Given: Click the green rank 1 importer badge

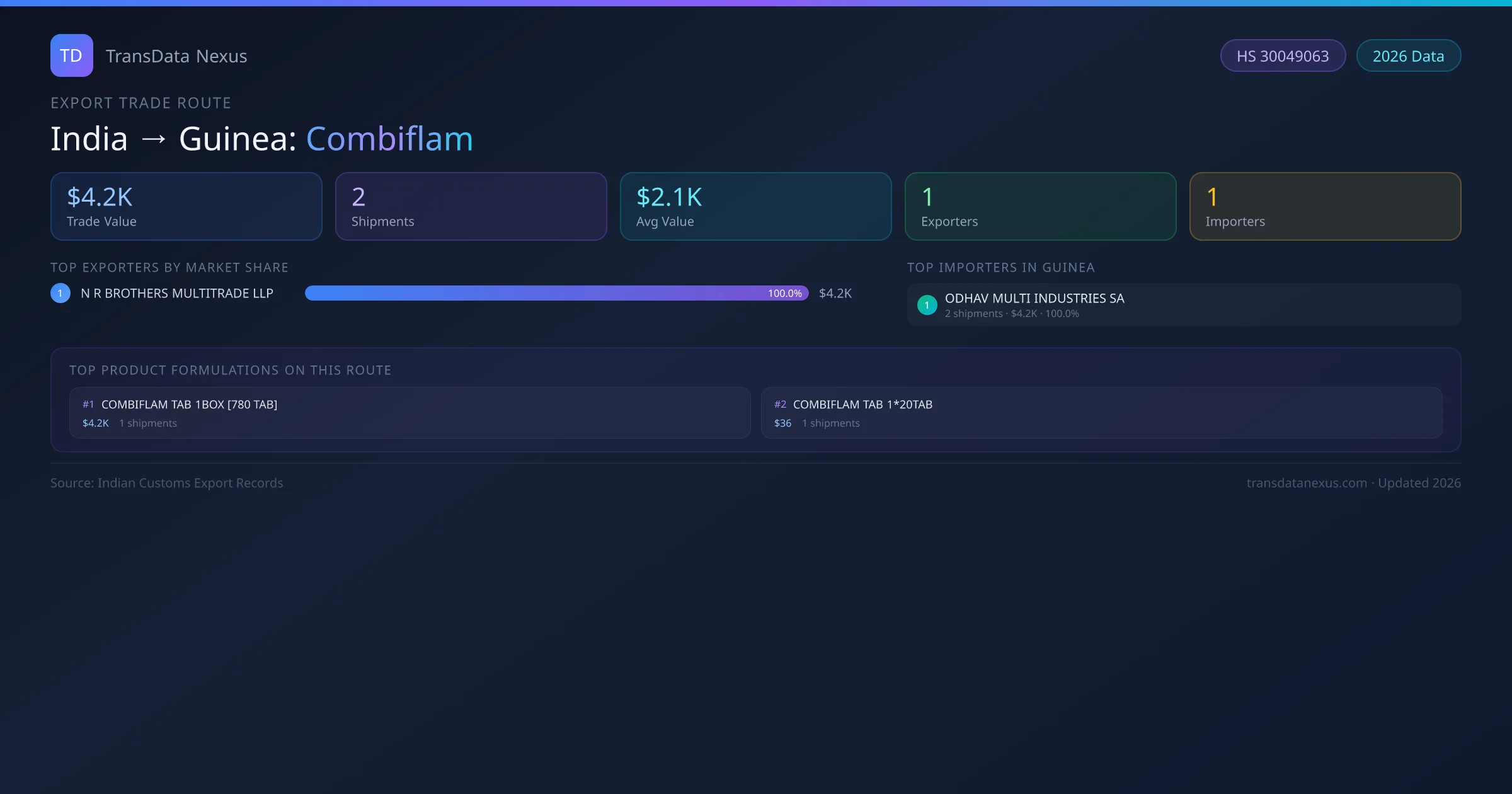Looking at the screenshot, I should (927, 305).
